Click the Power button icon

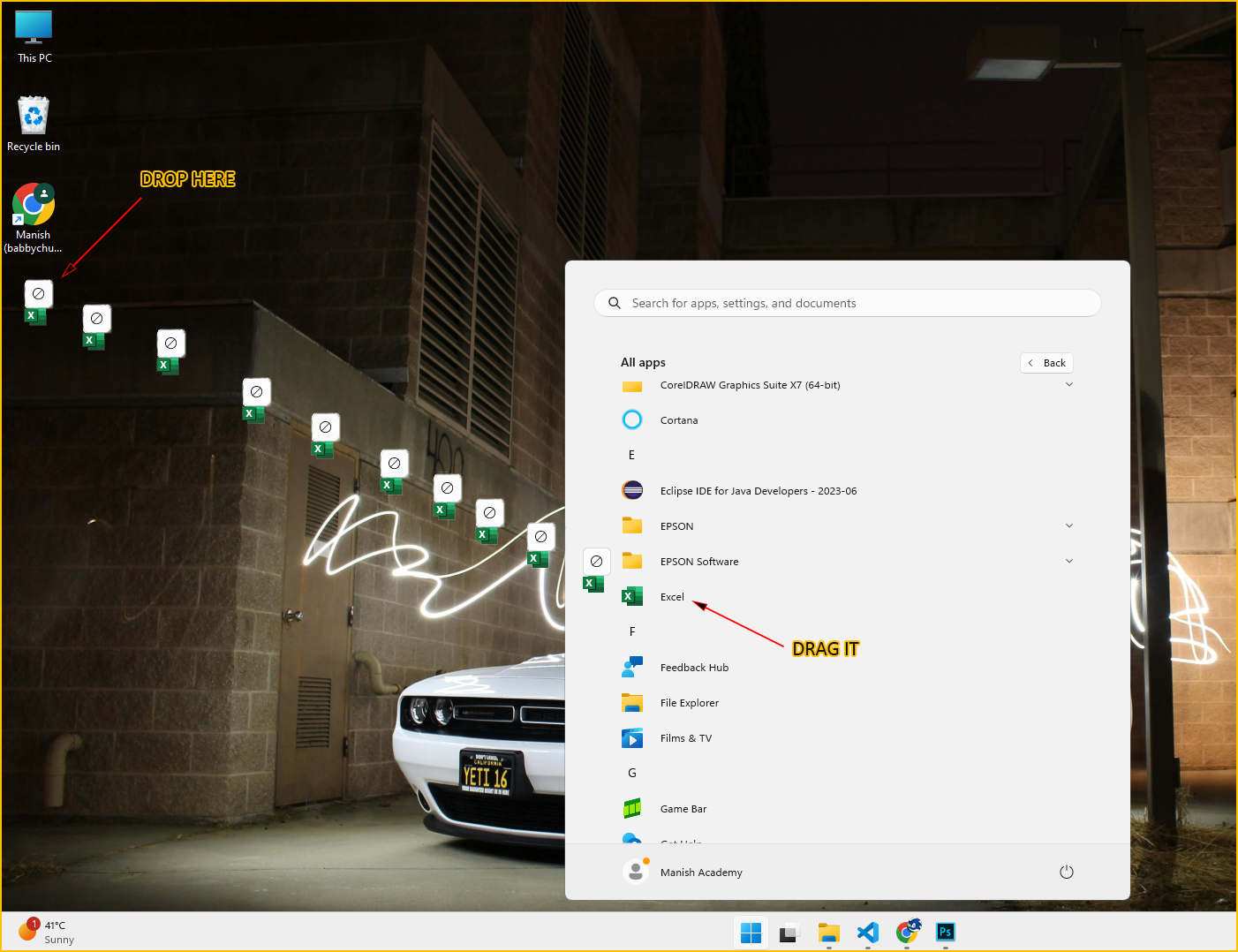(1066, 873)
